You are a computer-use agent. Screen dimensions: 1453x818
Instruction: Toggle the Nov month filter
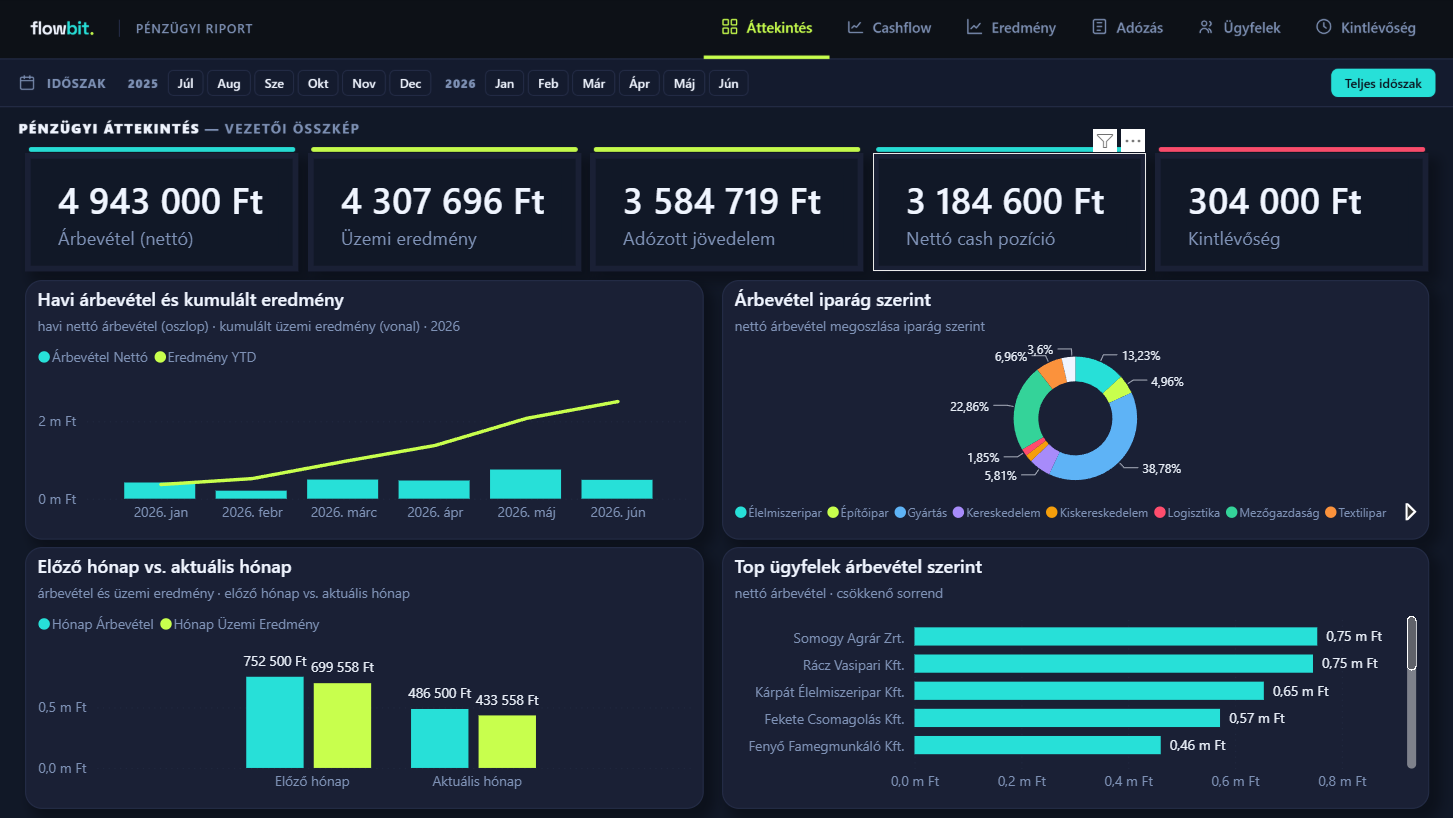coord(364,83)
